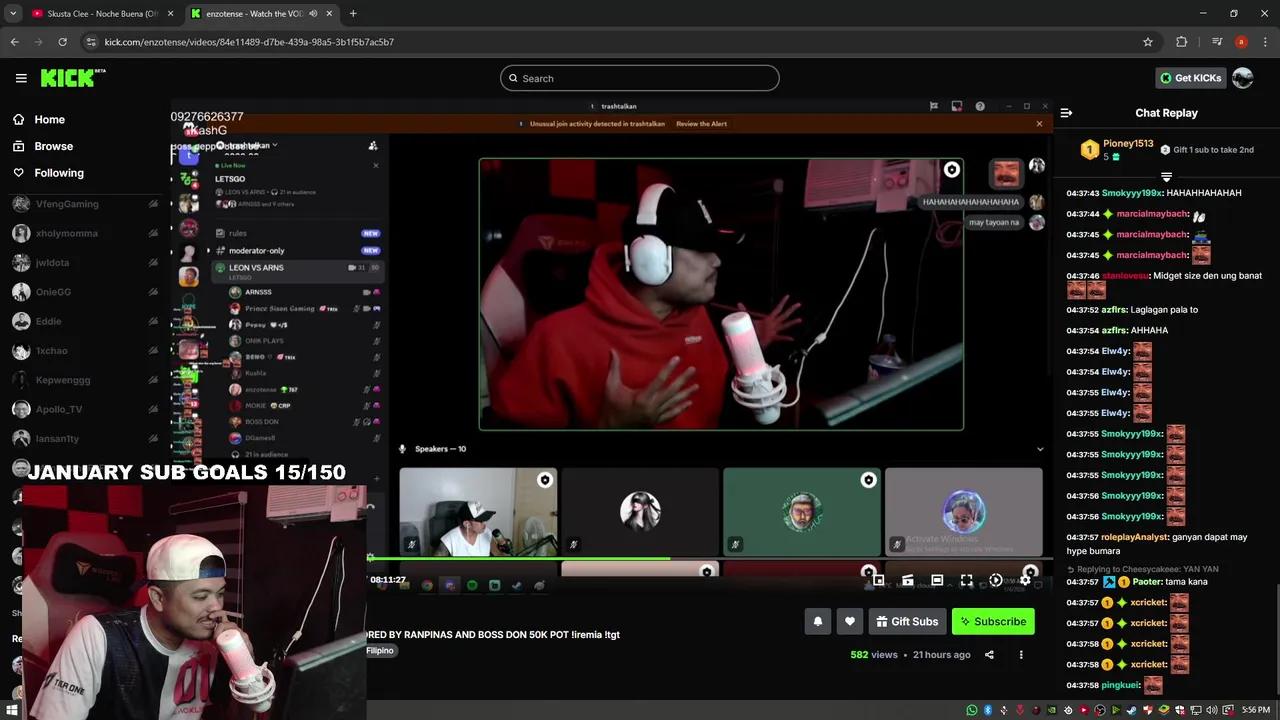
Task: Click the Subscribe button
Action: tap(993, 622)
